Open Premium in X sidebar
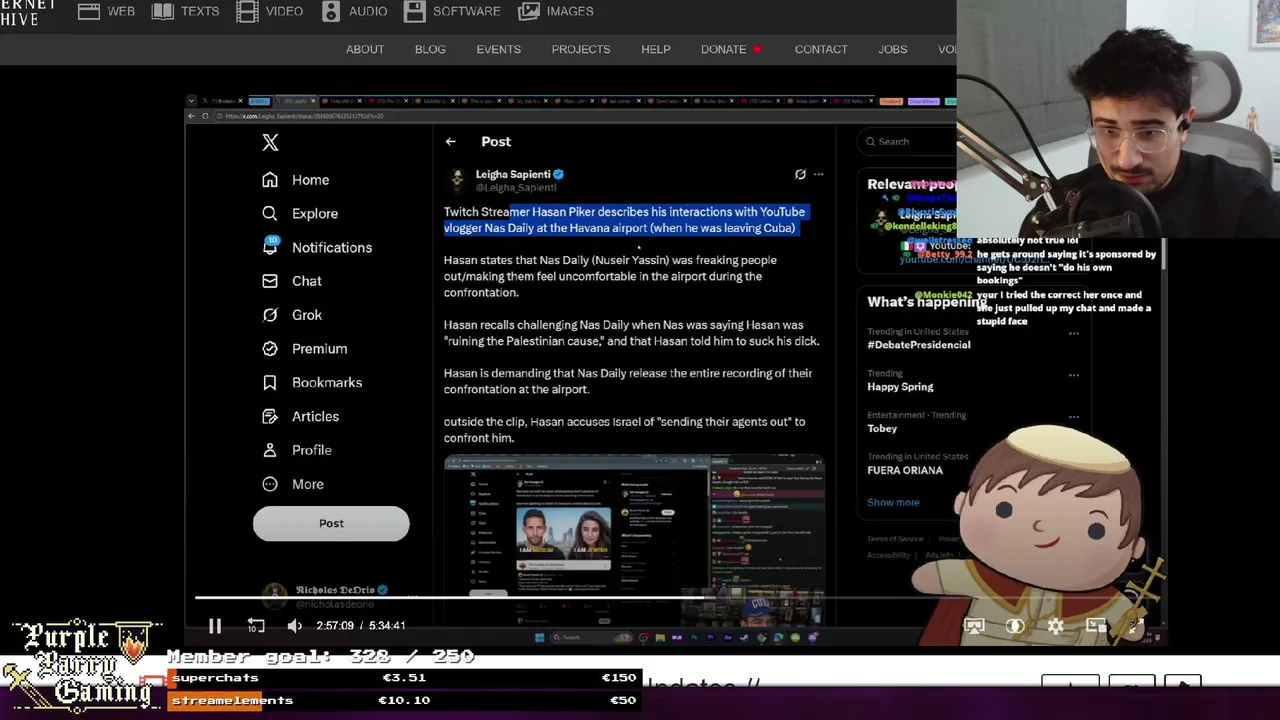The width and height of the screenshot is (1280, 720). coord(304,349)
